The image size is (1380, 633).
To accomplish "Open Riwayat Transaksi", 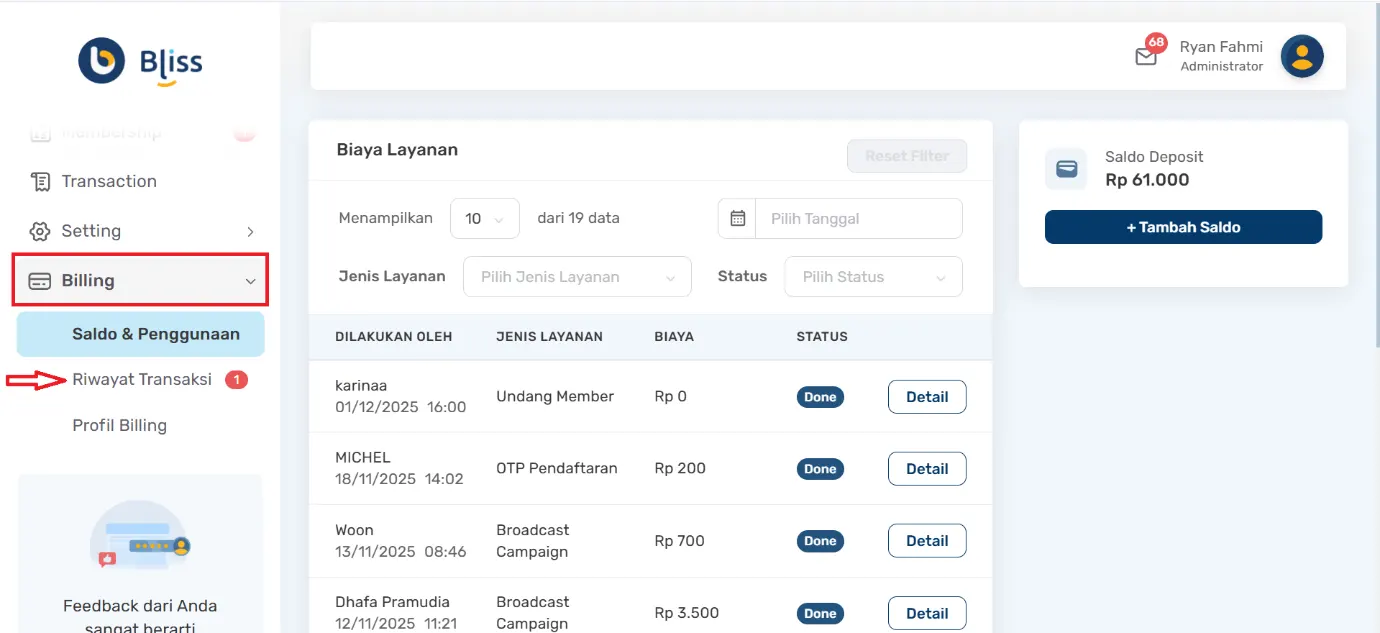I will (141, 379).
